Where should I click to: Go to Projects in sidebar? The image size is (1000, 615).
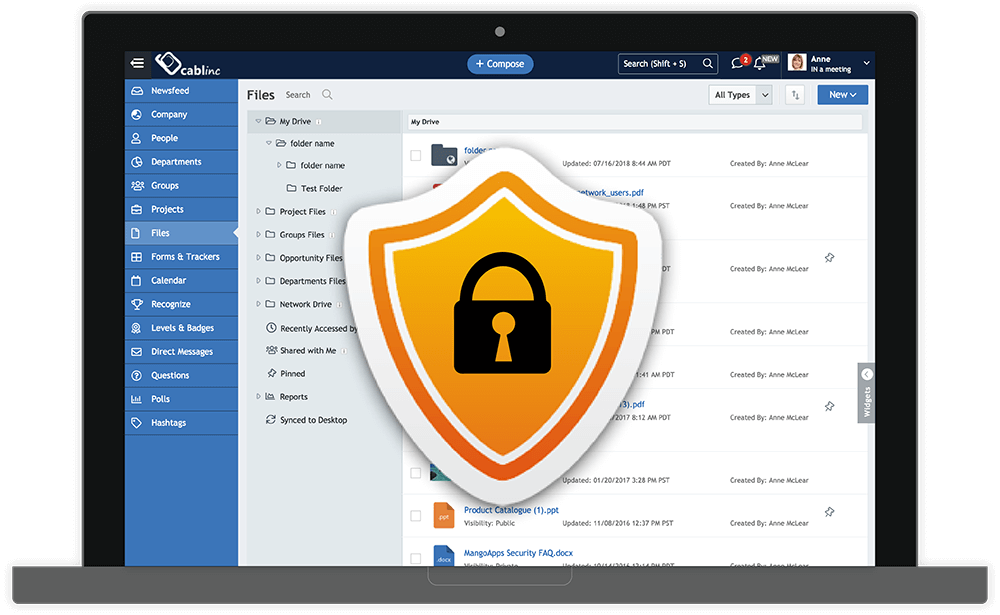(x=181, y=209)
